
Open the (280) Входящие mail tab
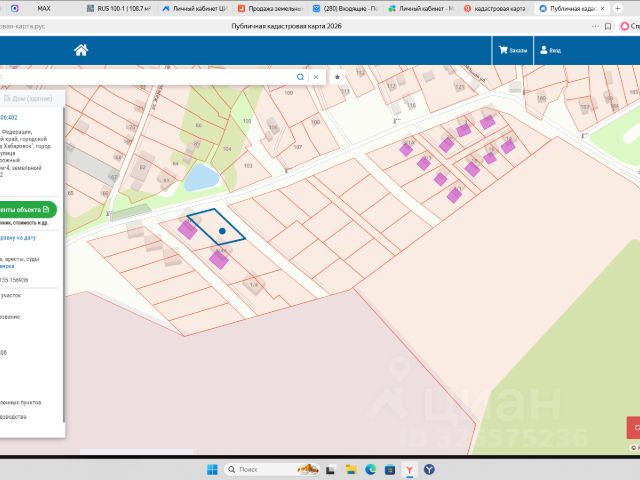(345, 8)
